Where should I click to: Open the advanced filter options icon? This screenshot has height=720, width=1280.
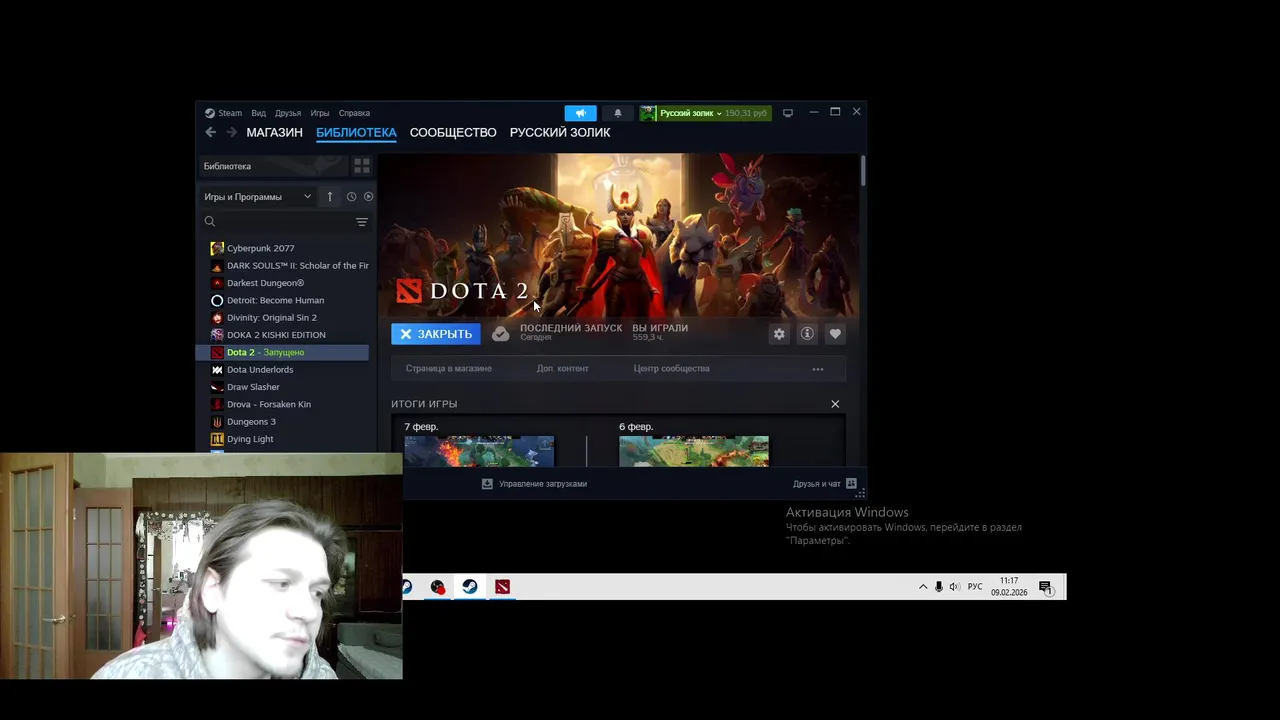362,222
